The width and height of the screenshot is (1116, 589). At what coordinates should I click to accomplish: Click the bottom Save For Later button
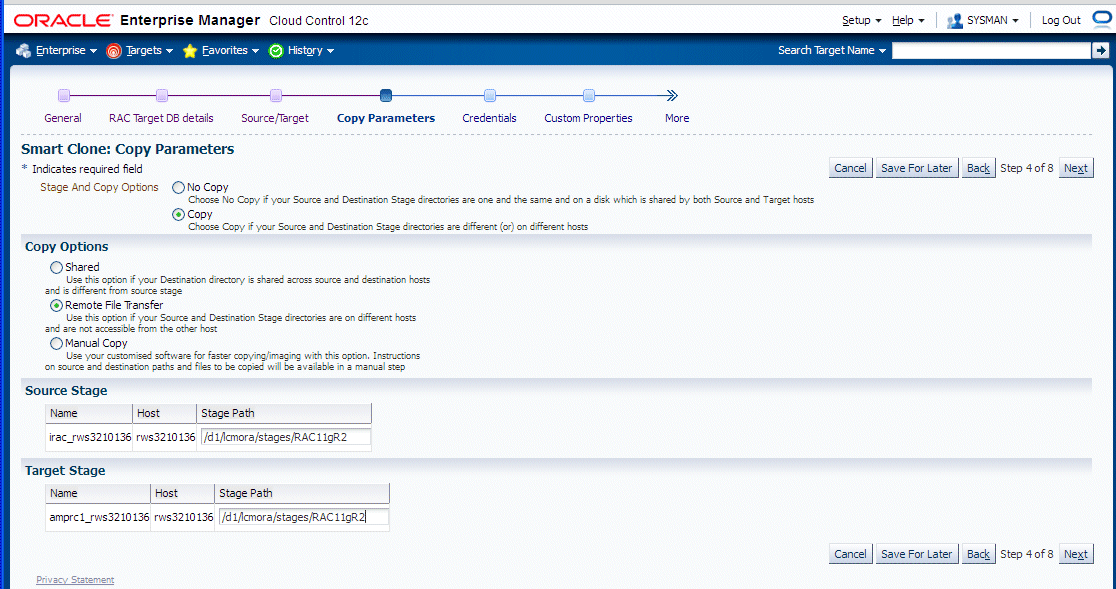coord(917,554)
